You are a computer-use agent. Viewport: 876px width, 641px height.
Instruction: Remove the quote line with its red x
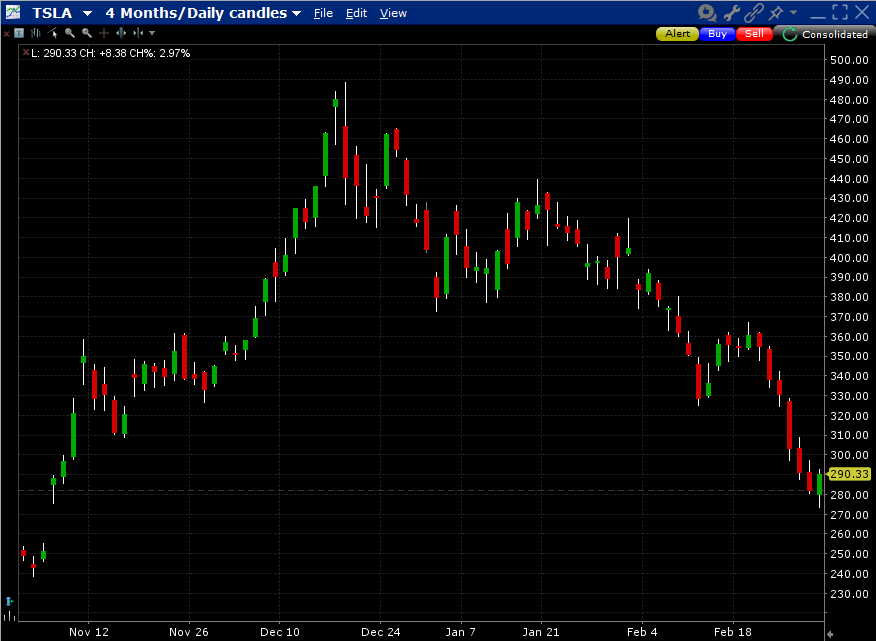click(26, 53)
